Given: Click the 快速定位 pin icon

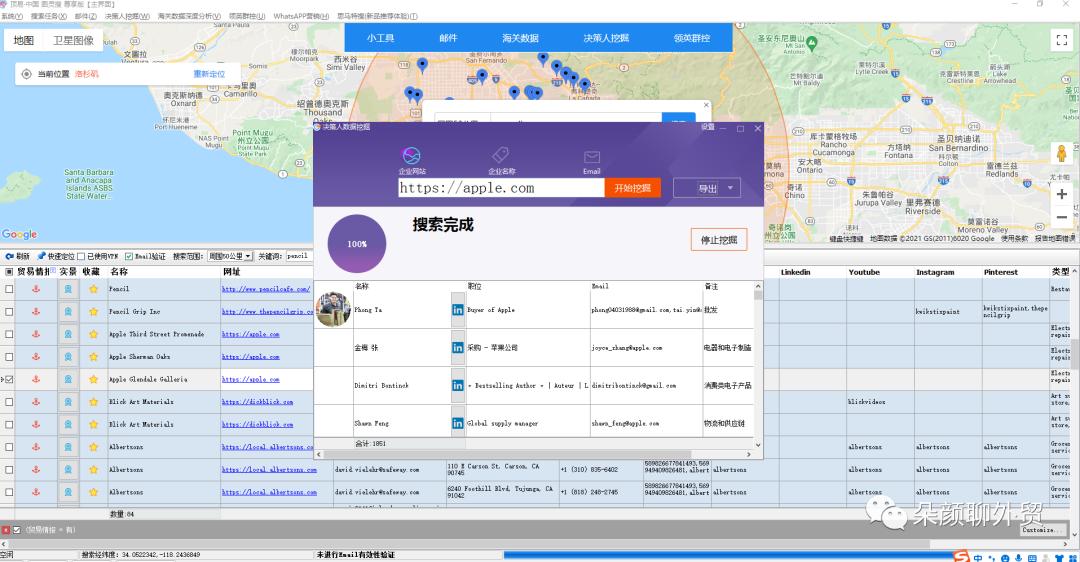Looking at the screenshot, I should (x=41, y=256).
